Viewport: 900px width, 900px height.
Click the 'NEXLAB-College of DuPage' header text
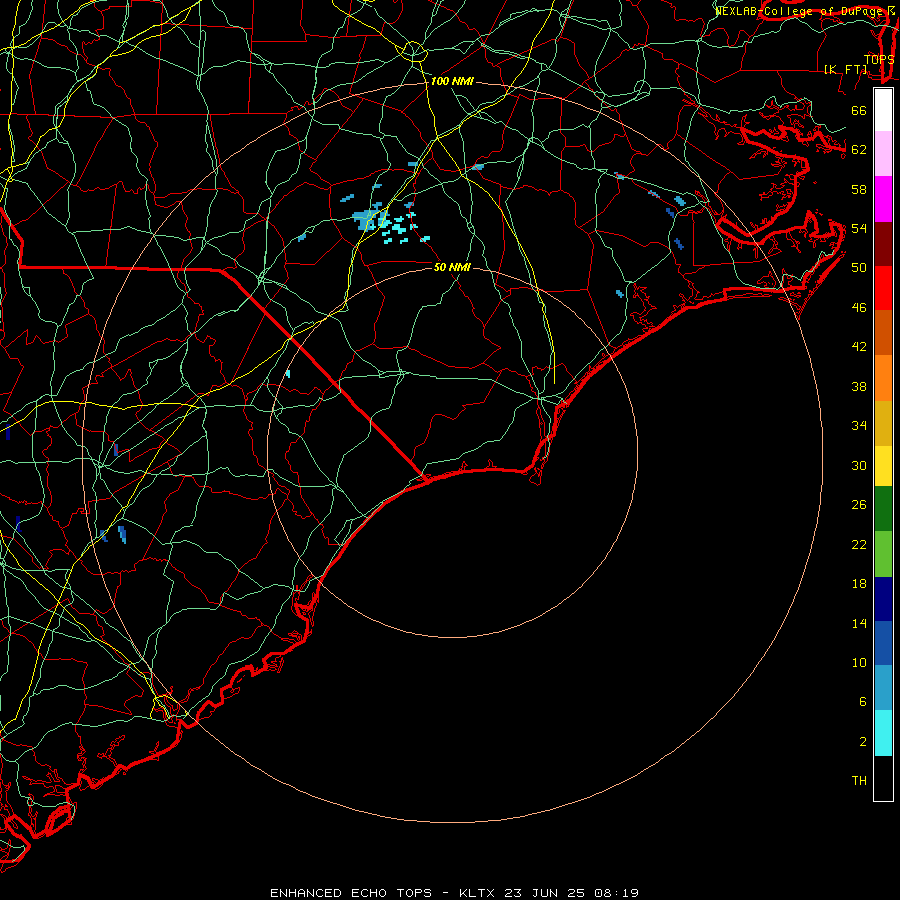coord(801,11)
